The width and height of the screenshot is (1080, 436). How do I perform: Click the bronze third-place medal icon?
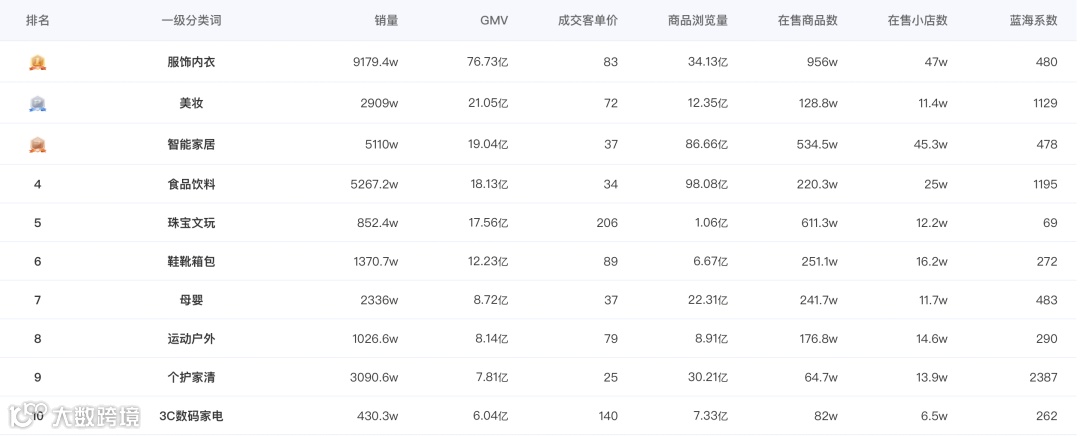pos(37,145)
